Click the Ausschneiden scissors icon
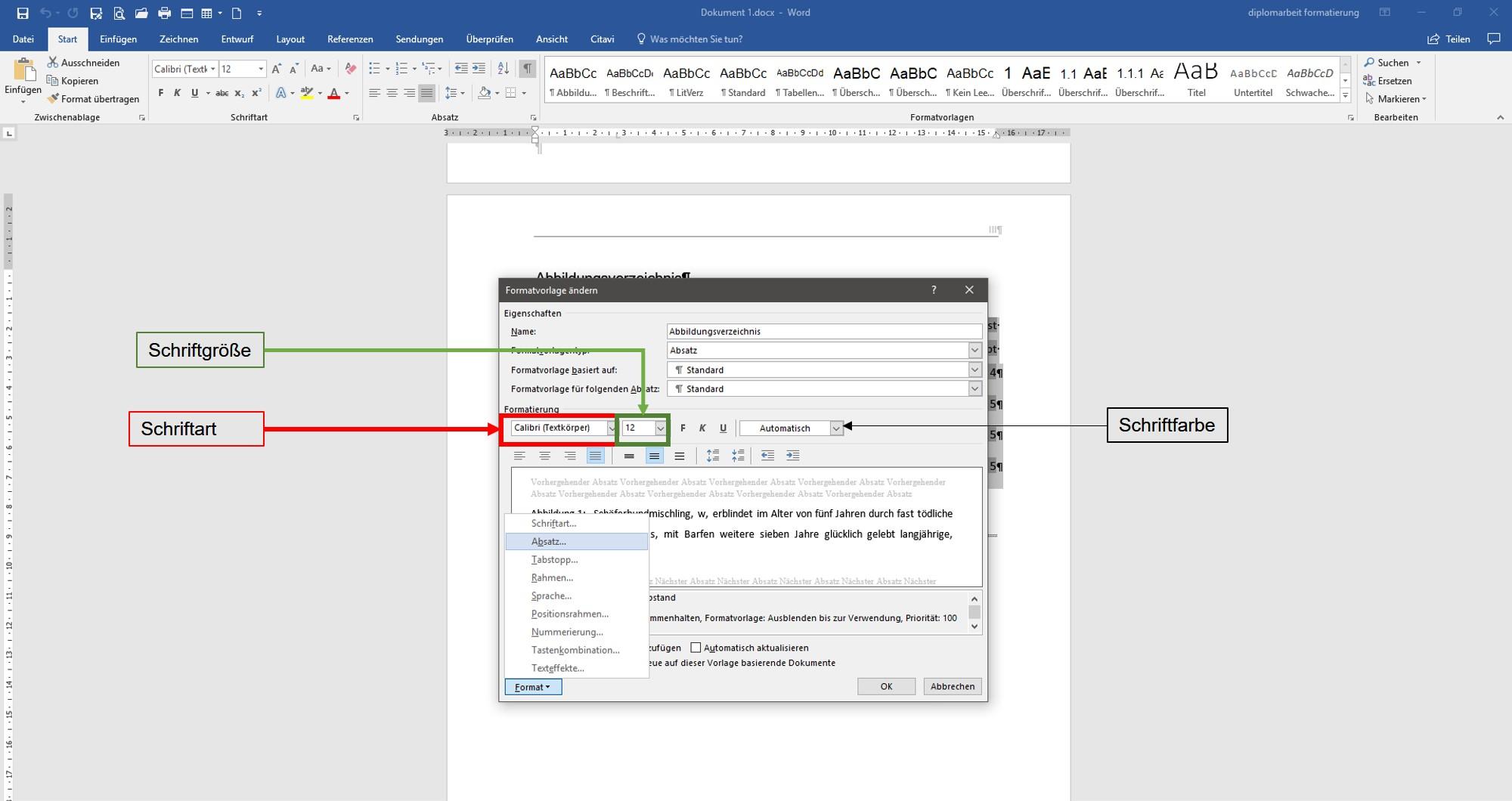Screen dimensions: 1512x801 pos(53,63)
